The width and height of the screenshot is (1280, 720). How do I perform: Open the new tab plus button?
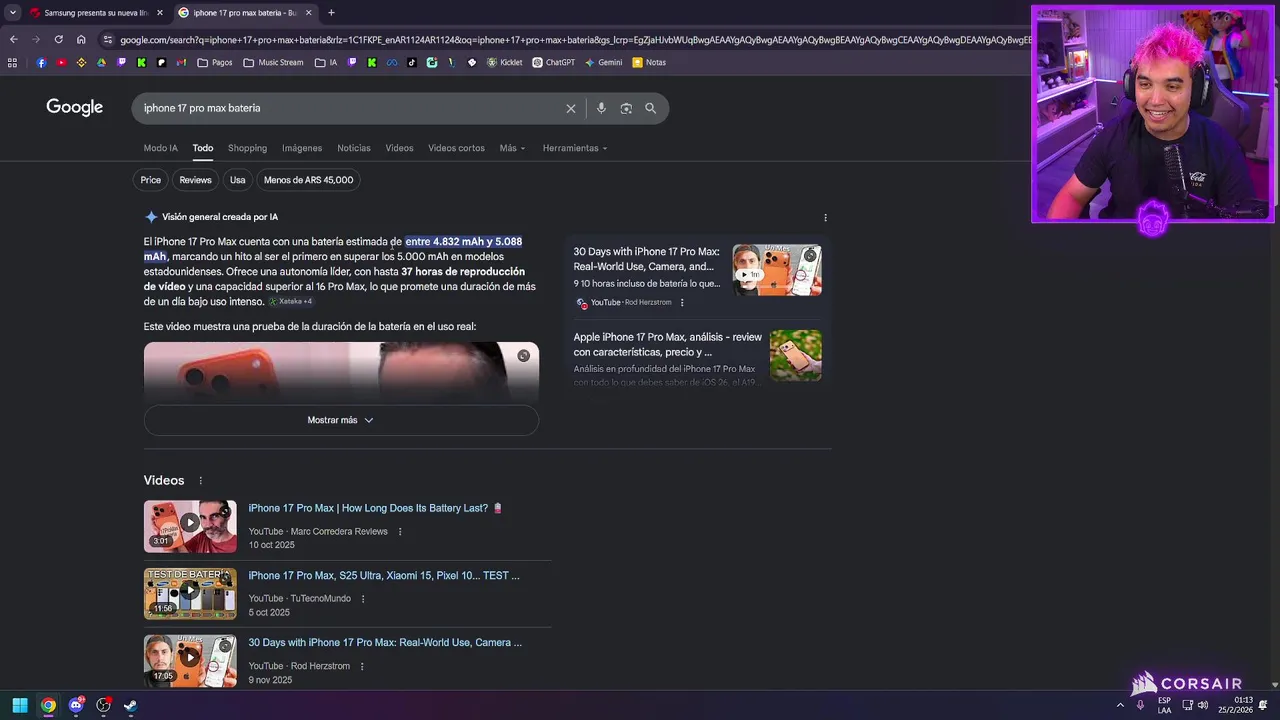coord(331,13)
